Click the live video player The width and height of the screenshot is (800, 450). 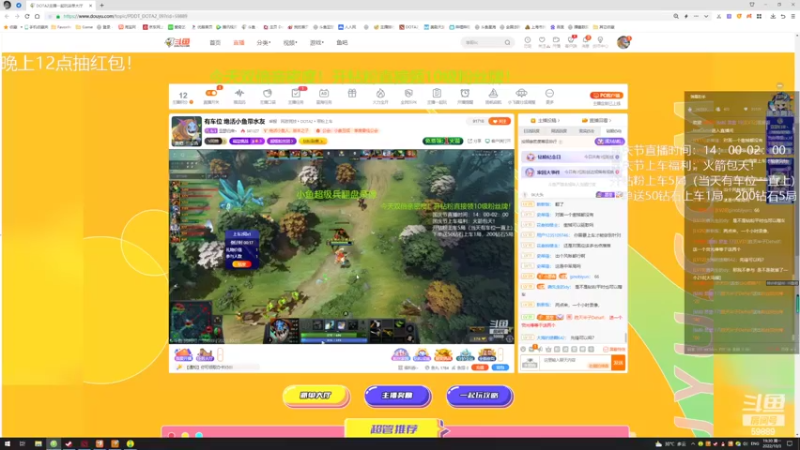click(x=341, y=246)
